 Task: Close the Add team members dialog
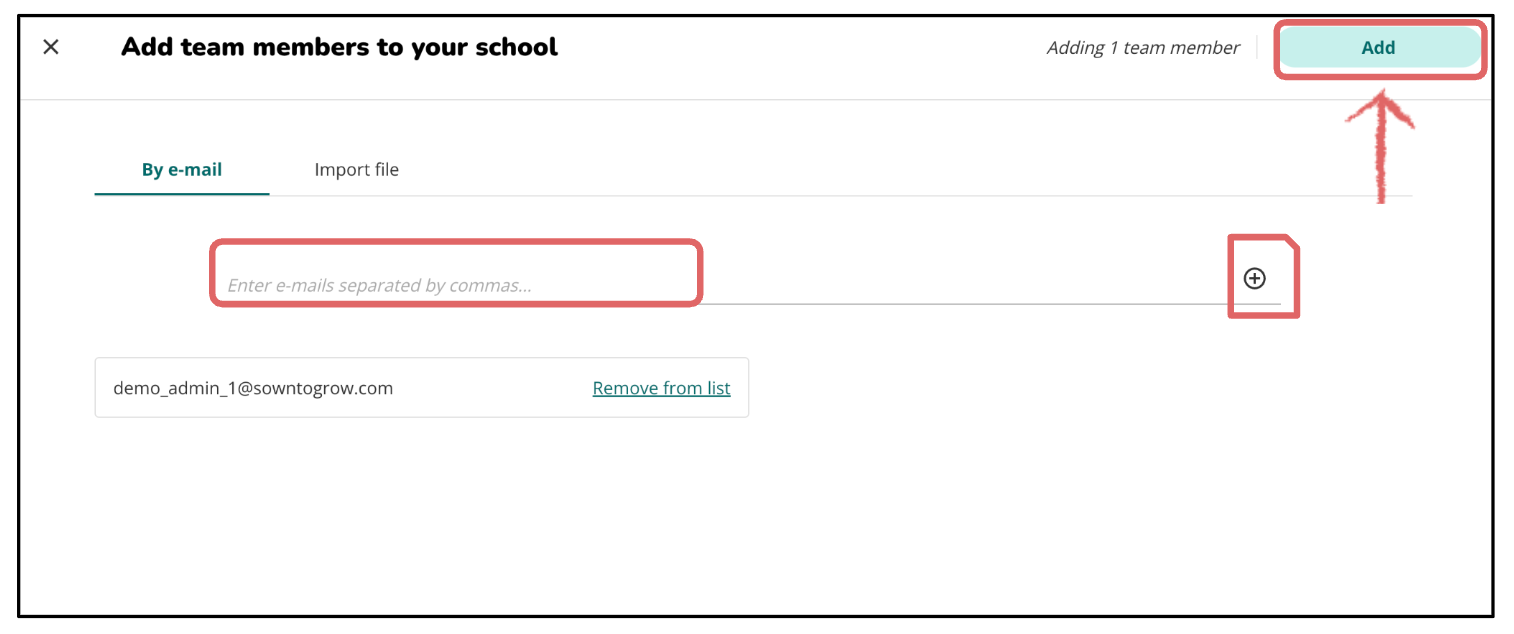(x=51, y=47)
